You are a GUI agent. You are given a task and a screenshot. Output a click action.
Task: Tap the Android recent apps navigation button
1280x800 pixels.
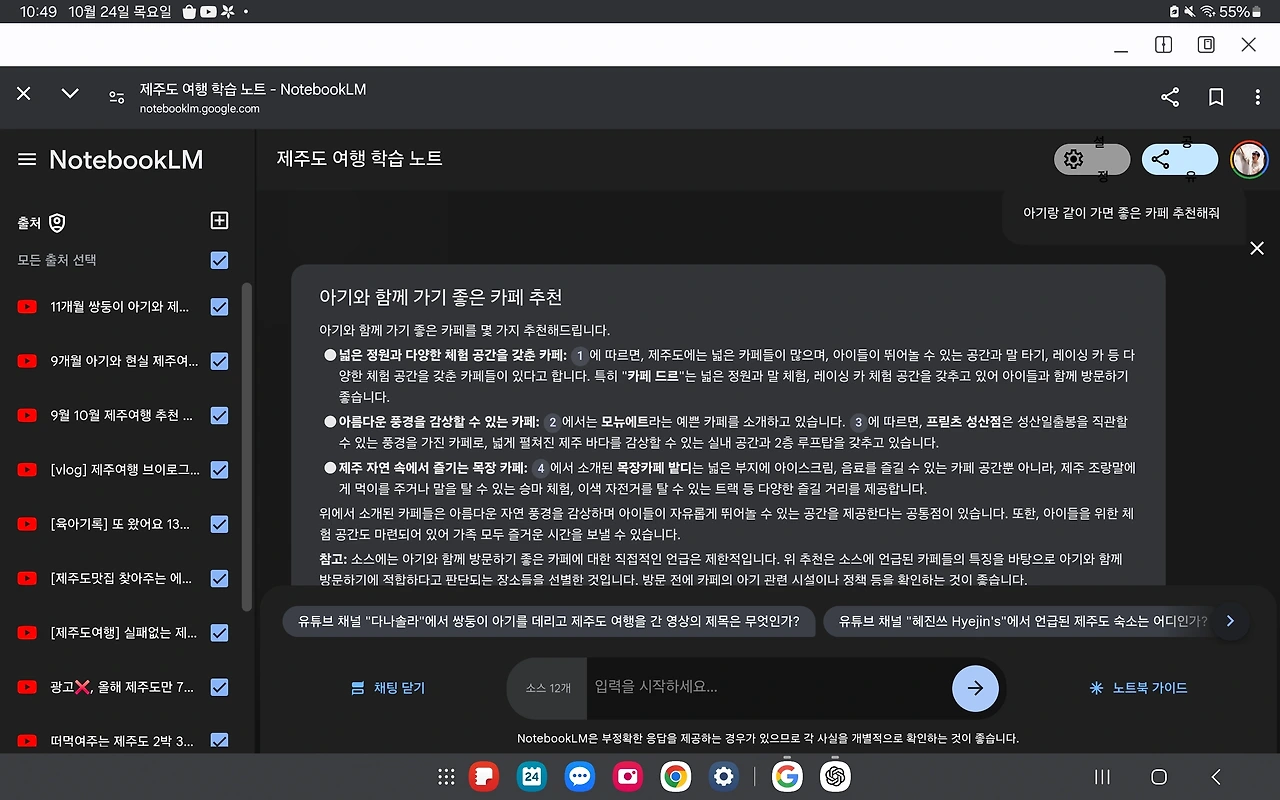pos(1103,777)
